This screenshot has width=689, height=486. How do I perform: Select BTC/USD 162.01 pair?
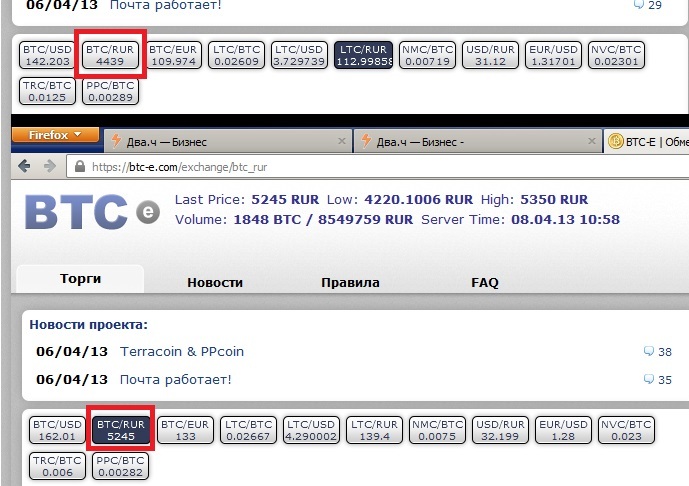coord(58,430)
